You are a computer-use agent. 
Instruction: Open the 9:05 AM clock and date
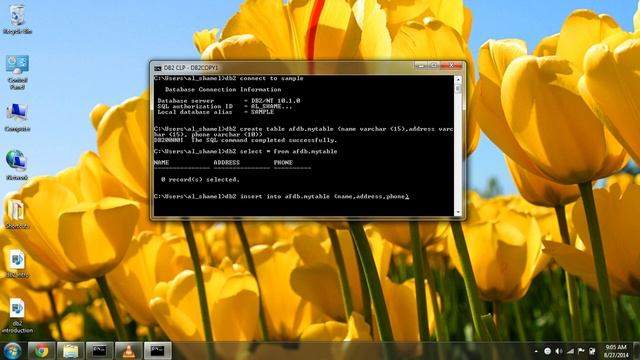616,351
